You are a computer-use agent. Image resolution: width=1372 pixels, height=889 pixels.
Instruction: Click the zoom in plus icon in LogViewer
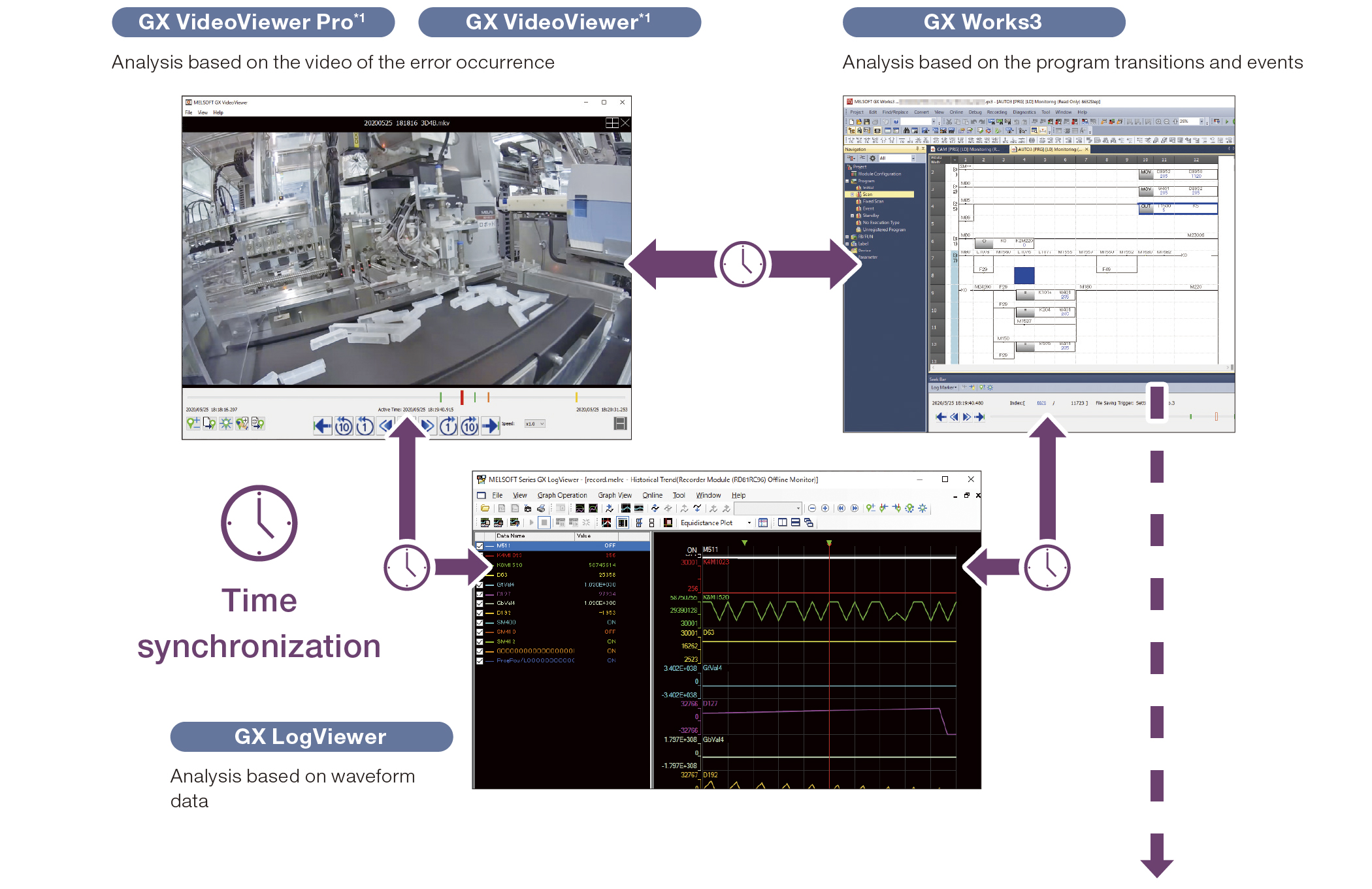(825, 508)
